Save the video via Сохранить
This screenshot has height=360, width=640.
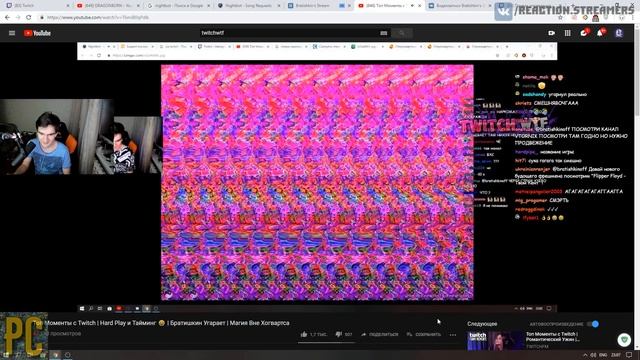click(424, 334)
